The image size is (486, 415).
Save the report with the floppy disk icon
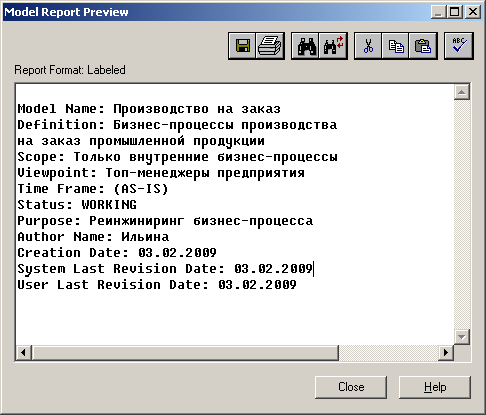[242, 46]
